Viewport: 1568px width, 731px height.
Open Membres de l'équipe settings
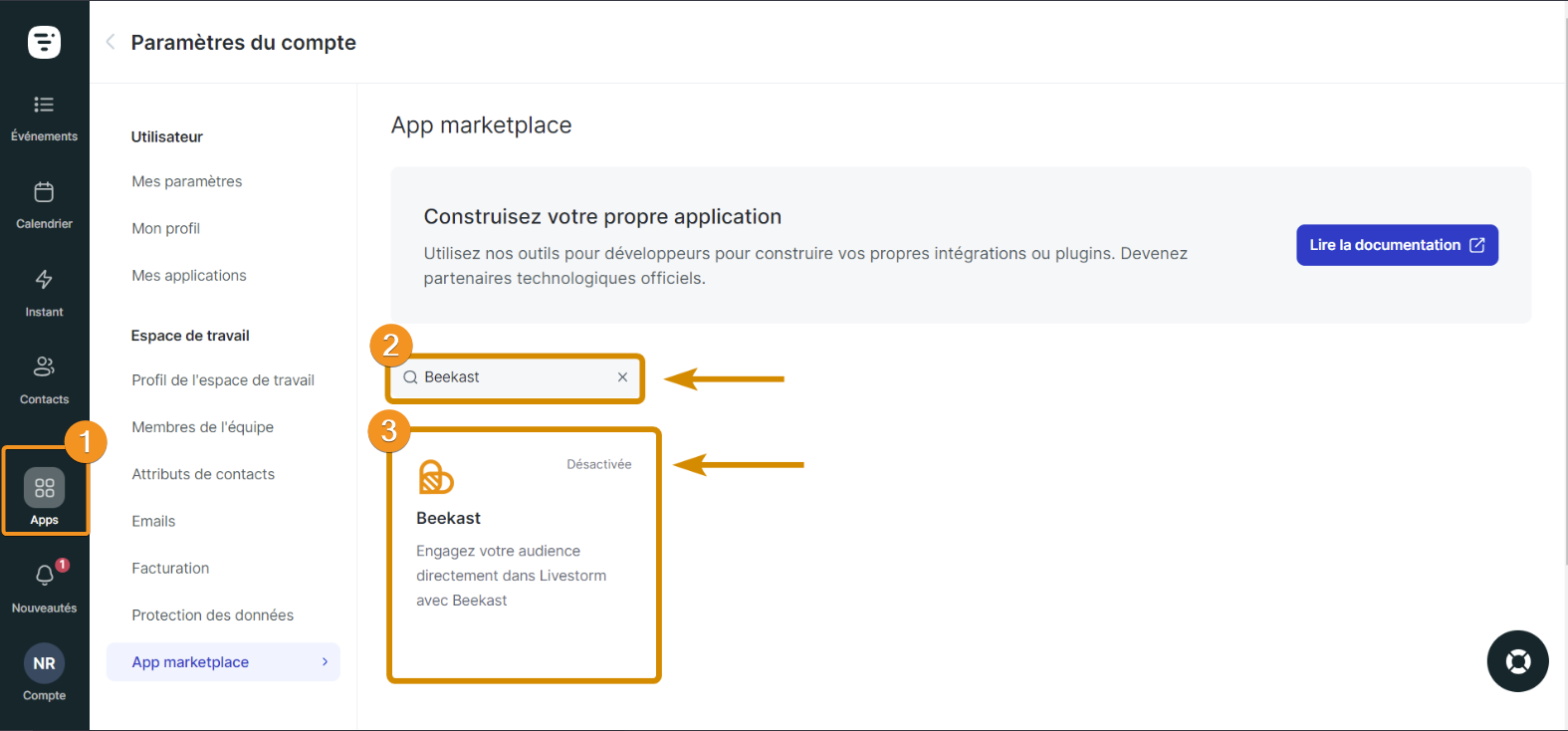coord(202,427)
